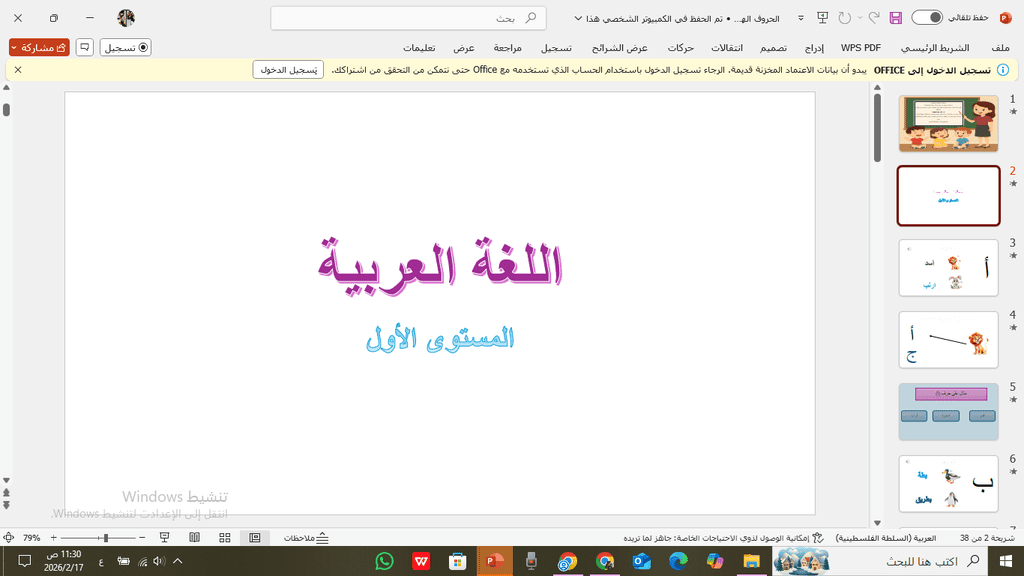Click the status bar zoom-out minus button
This screenshot has height=576, width=1024.
point(142,537)
